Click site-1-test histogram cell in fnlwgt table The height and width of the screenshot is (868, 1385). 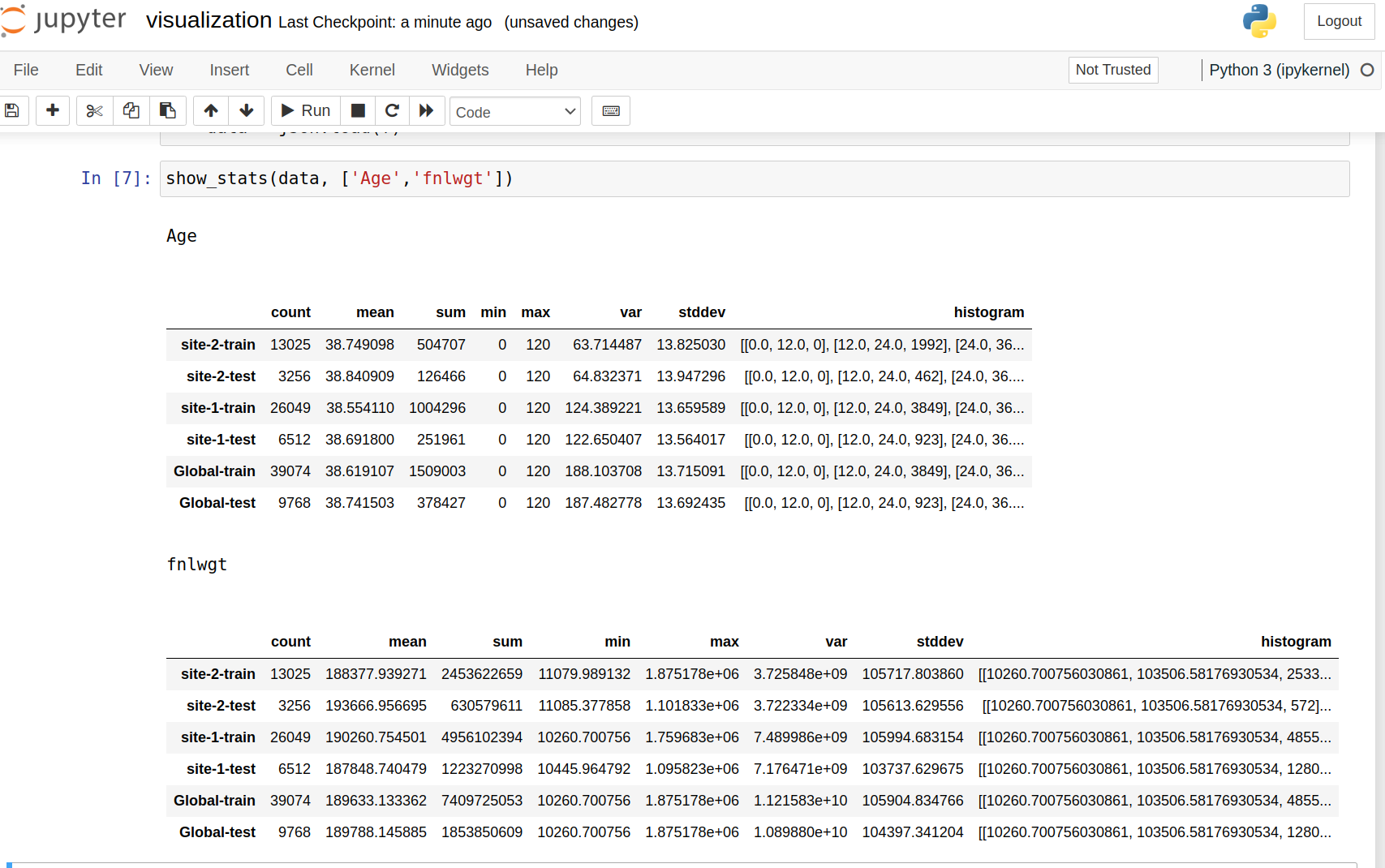[x=1155, y=769]
